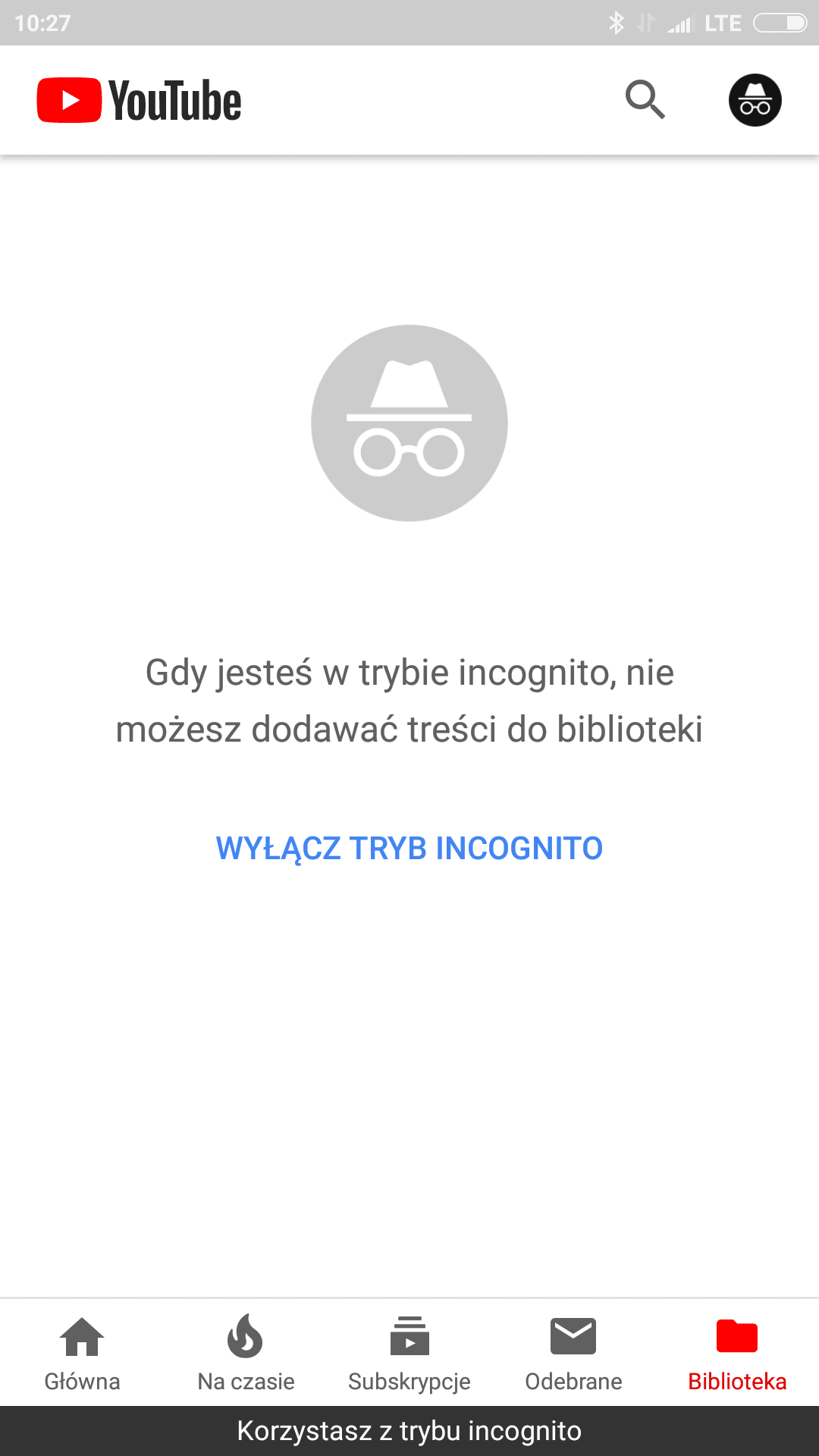Tap the red Biblioteka folder icon
The width and height of the screenshot is (819, 1456).
(737, 1336)
